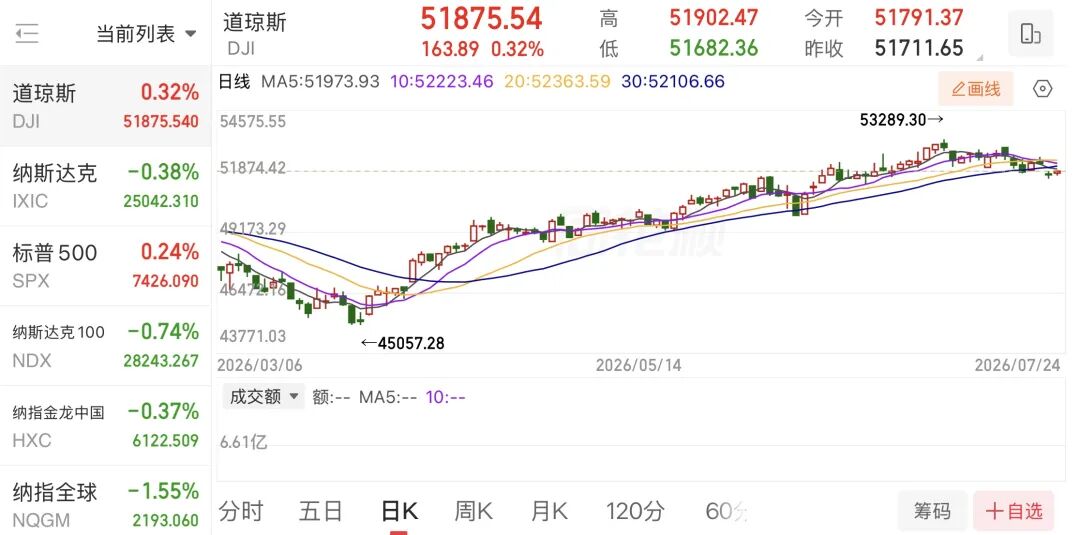Screen dimensions: 1080x535
Task: Click the 2026/07/24 date label
Action: click(1017, 364)
